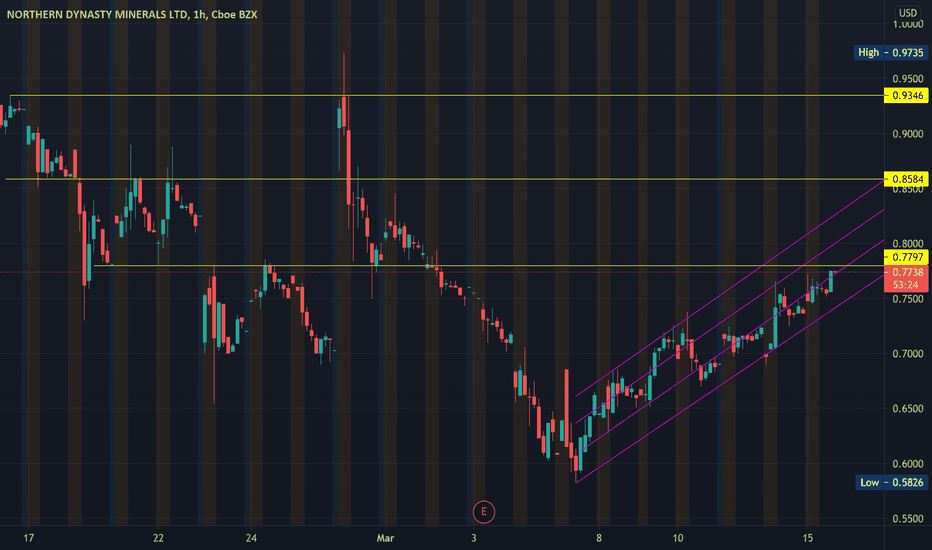The width and height of the screenshot is (932, 550).
Task: Click the 17 date label on time axis
Action: (x=29, y=538)
